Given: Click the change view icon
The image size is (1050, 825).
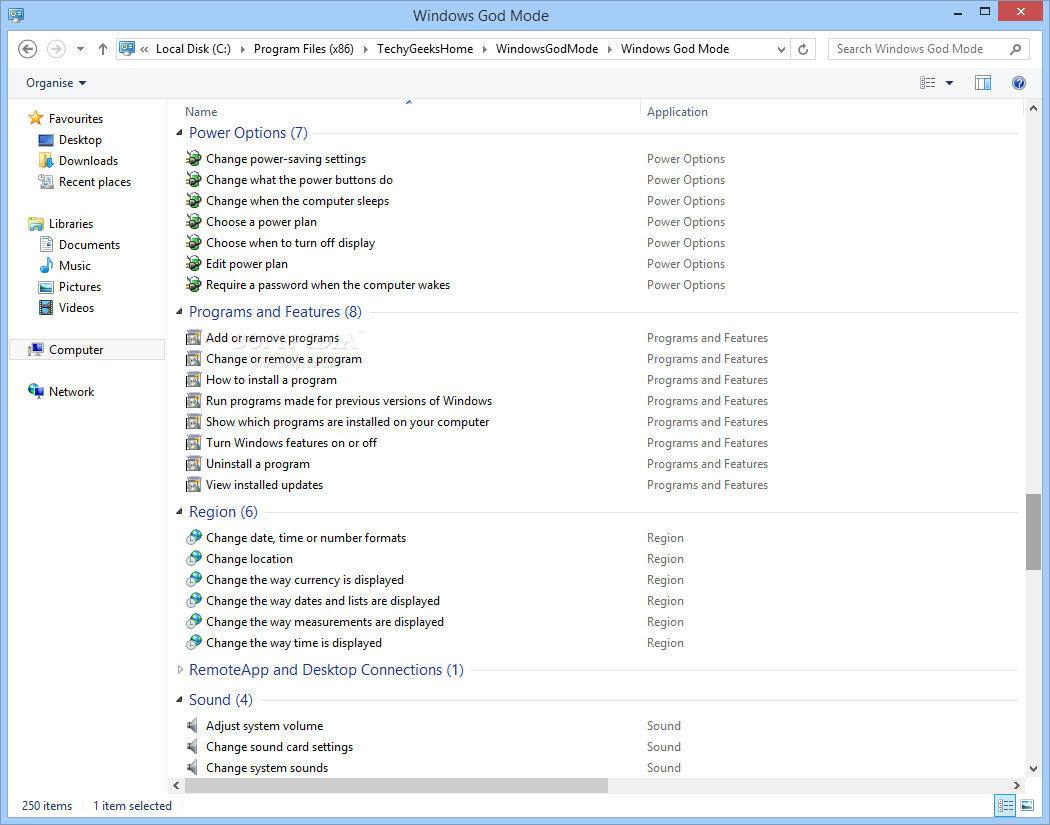Looking at the screenshot, I should point(927,83).
